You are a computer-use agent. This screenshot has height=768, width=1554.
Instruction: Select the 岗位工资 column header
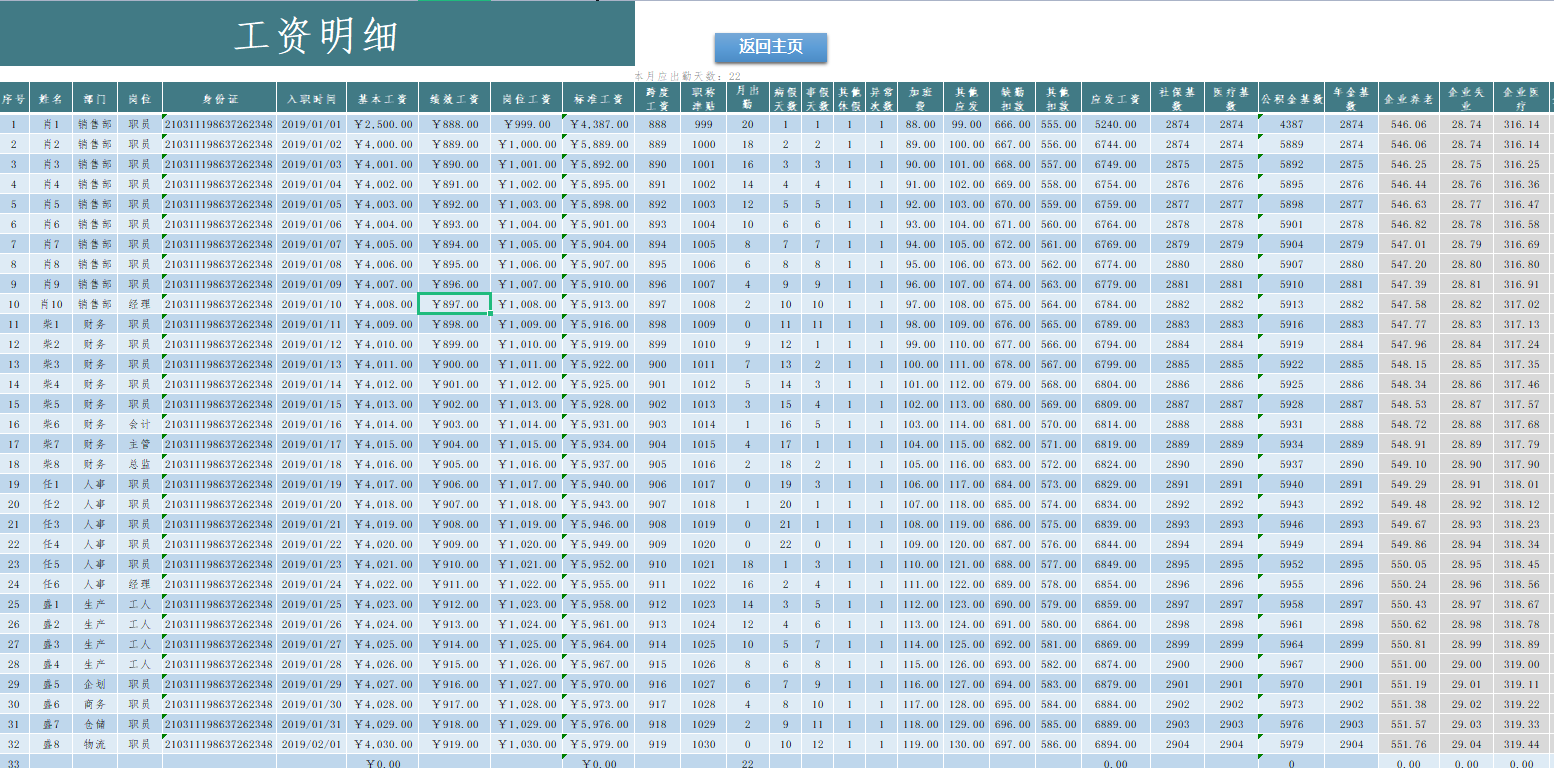point(527,99)
